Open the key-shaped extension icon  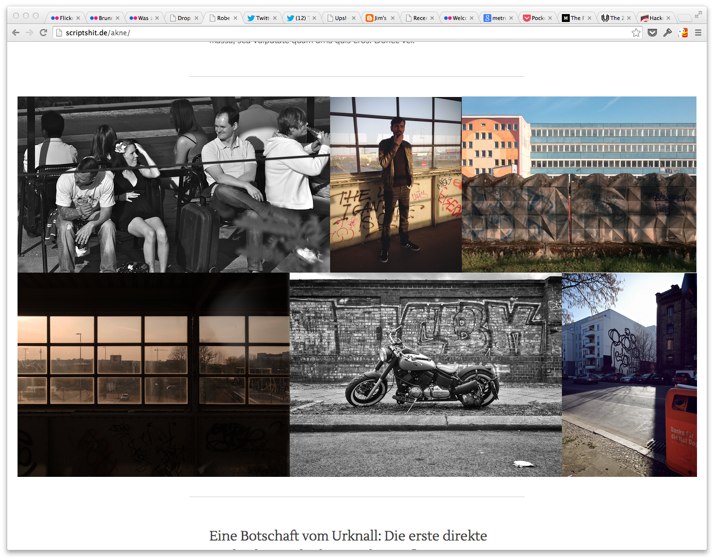(x=668, y=33)
